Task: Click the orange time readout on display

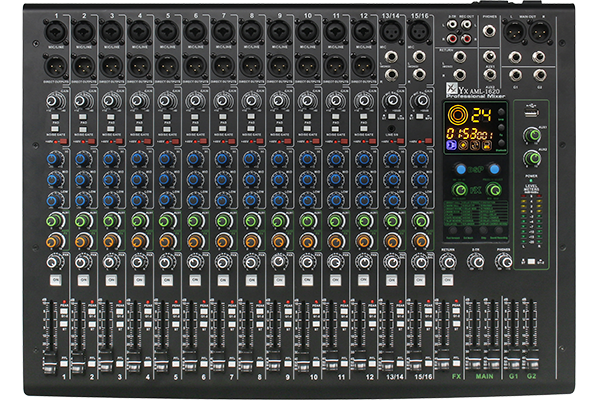Action: [470, 134]
